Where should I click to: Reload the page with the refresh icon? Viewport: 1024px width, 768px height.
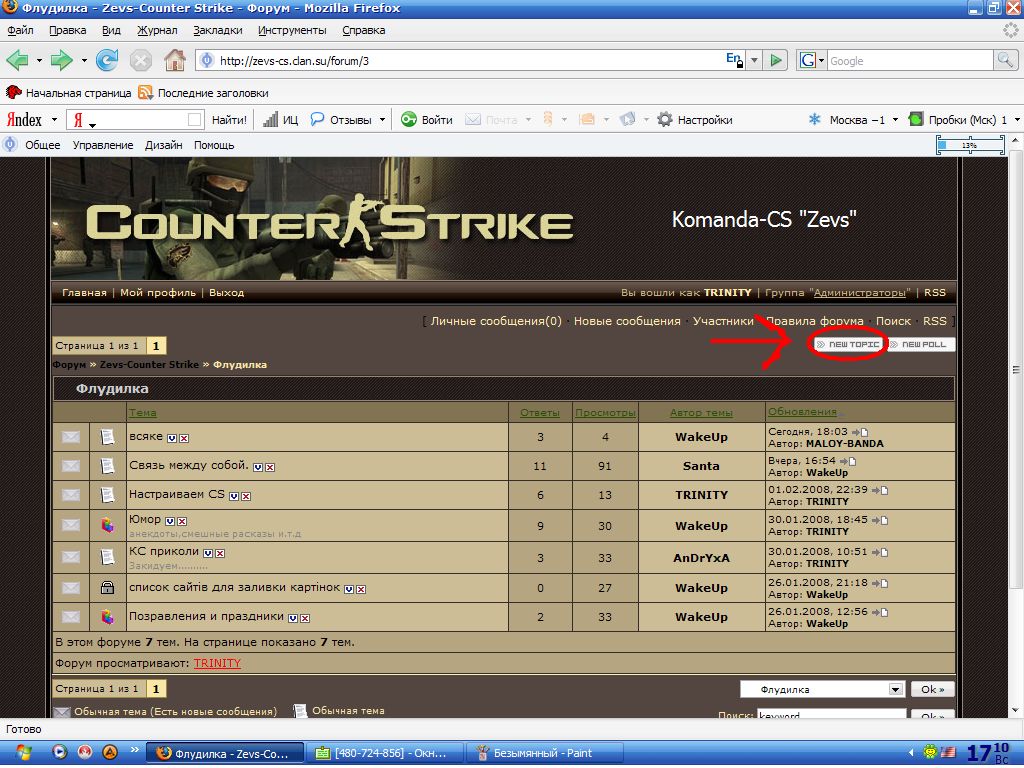coord(106,61)
